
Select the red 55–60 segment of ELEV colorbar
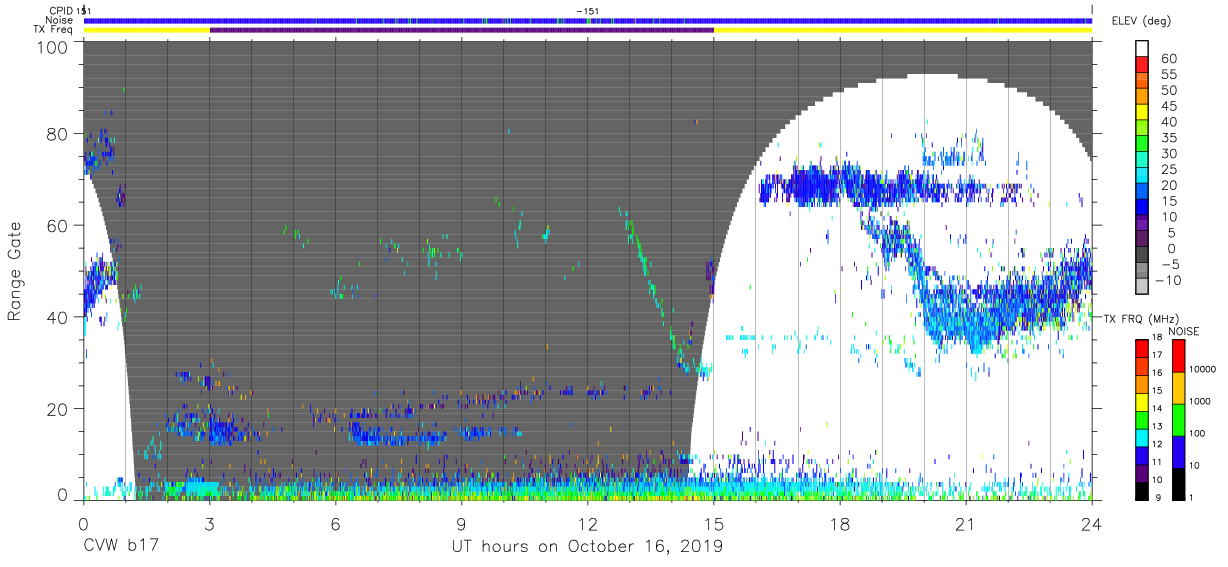pyautogui.click(x=1144, y=64)
